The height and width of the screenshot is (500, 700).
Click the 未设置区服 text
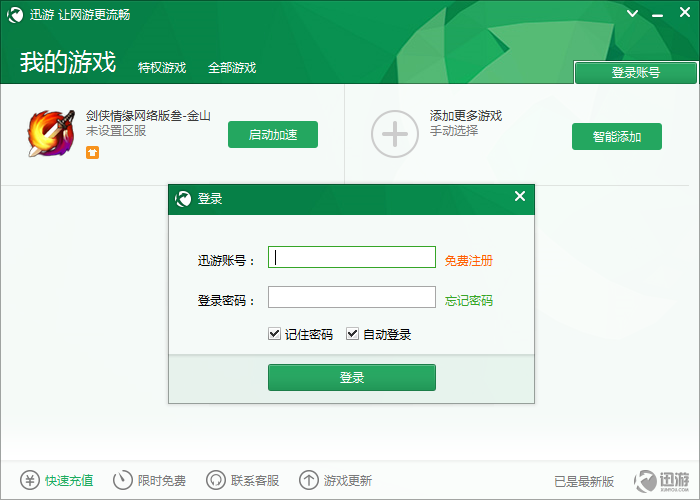pos(116,131)
